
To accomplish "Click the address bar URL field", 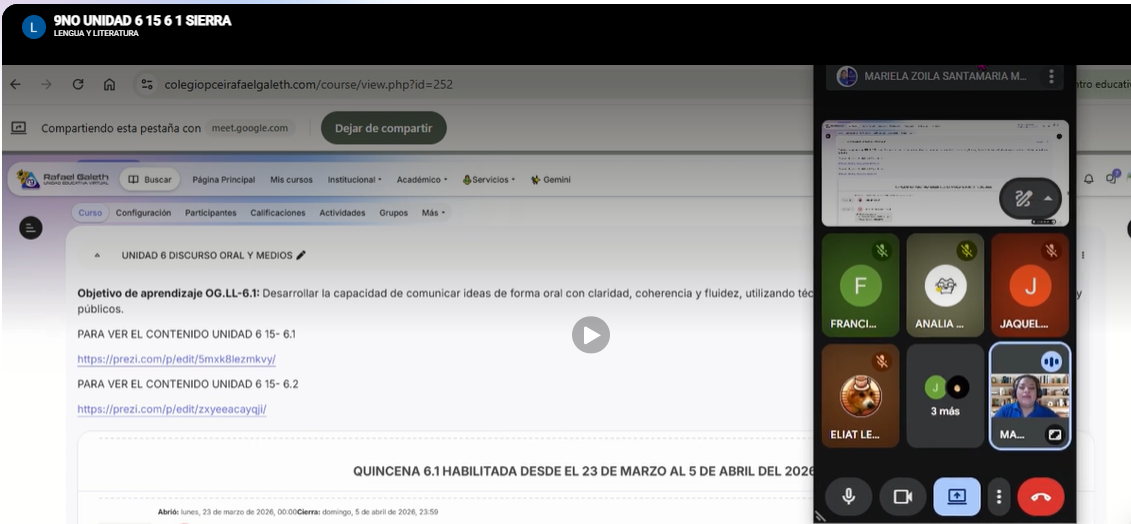I will [308, 85].
